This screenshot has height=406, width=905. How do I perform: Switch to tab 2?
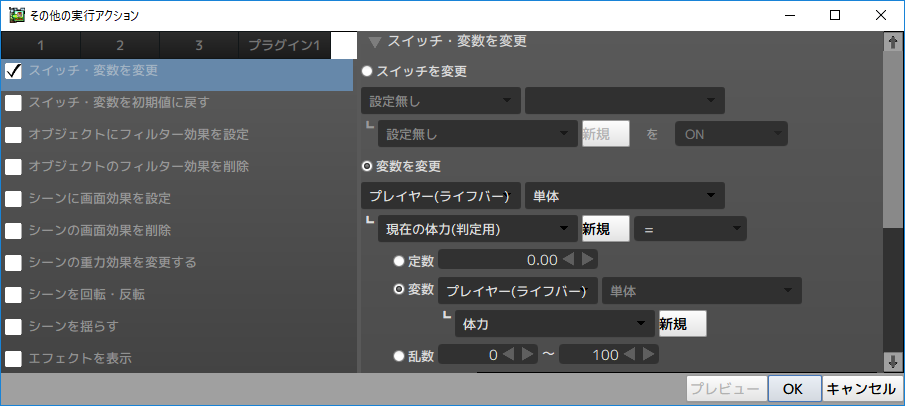pyautogui.click(x=120, y=46)
